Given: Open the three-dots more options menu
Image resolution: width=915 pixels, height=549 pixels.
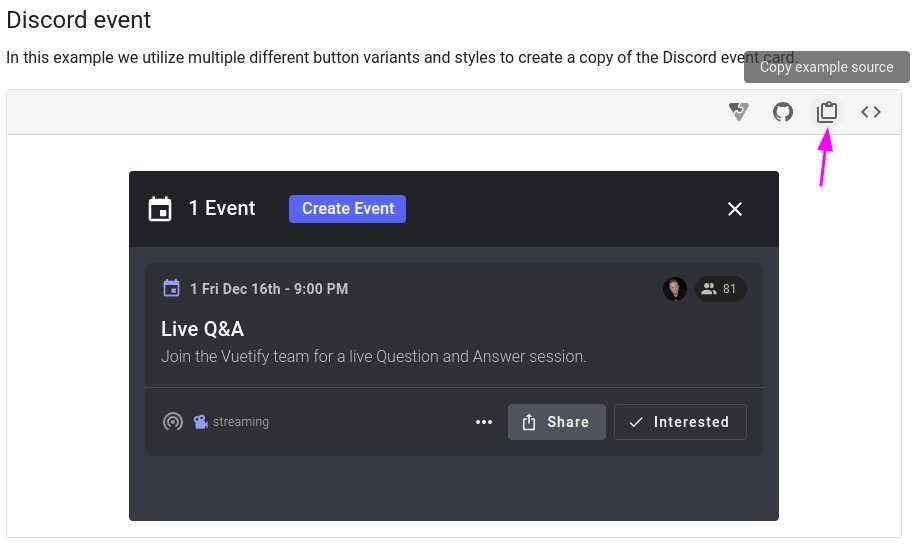Looking at the screenshot, I should click(x=484, y=422).
